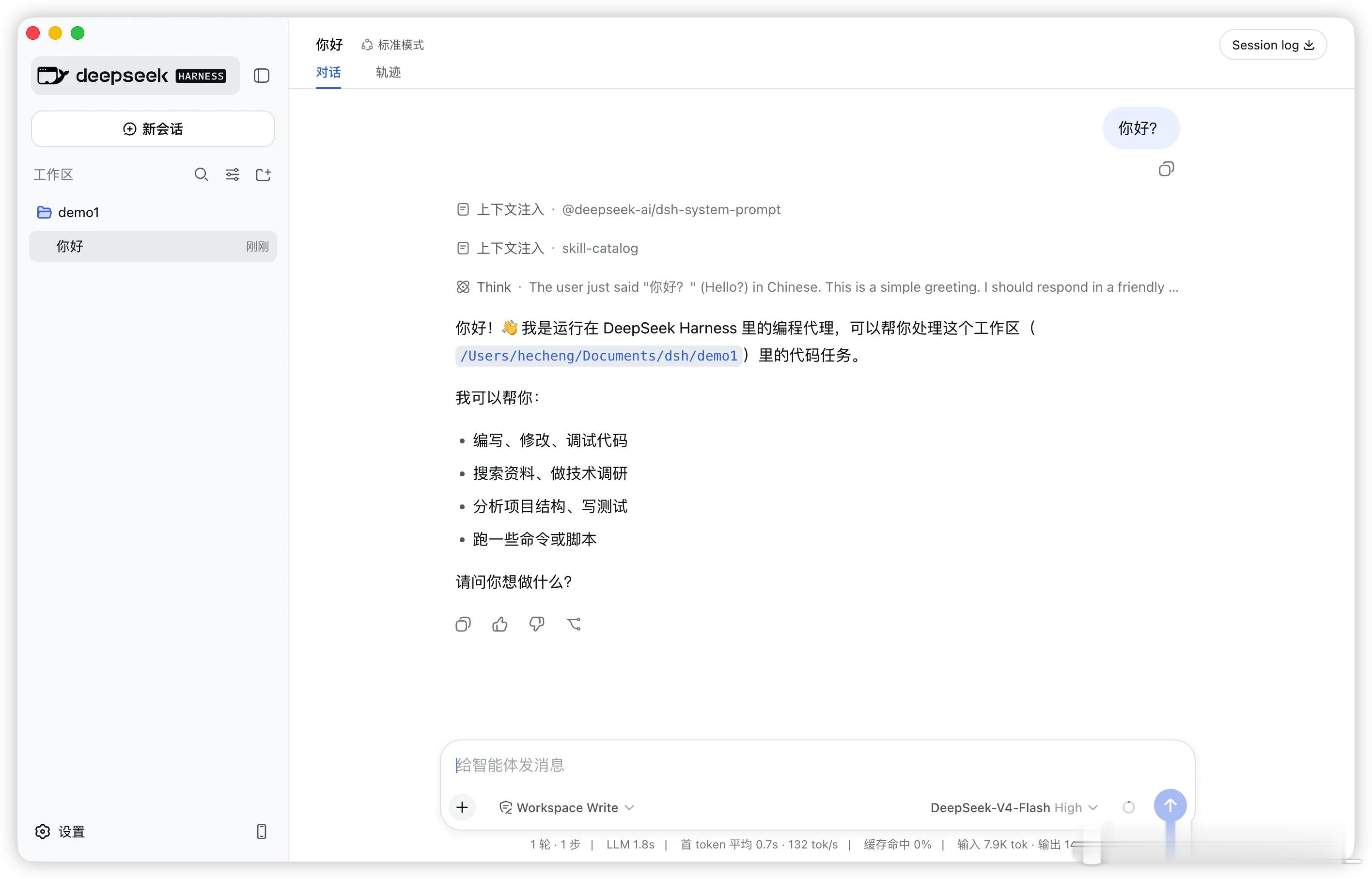Open the 你好 session in sidebar
Image resolution: width=1372 pixels, height=879 pixels.
click(x=153, y=246)
